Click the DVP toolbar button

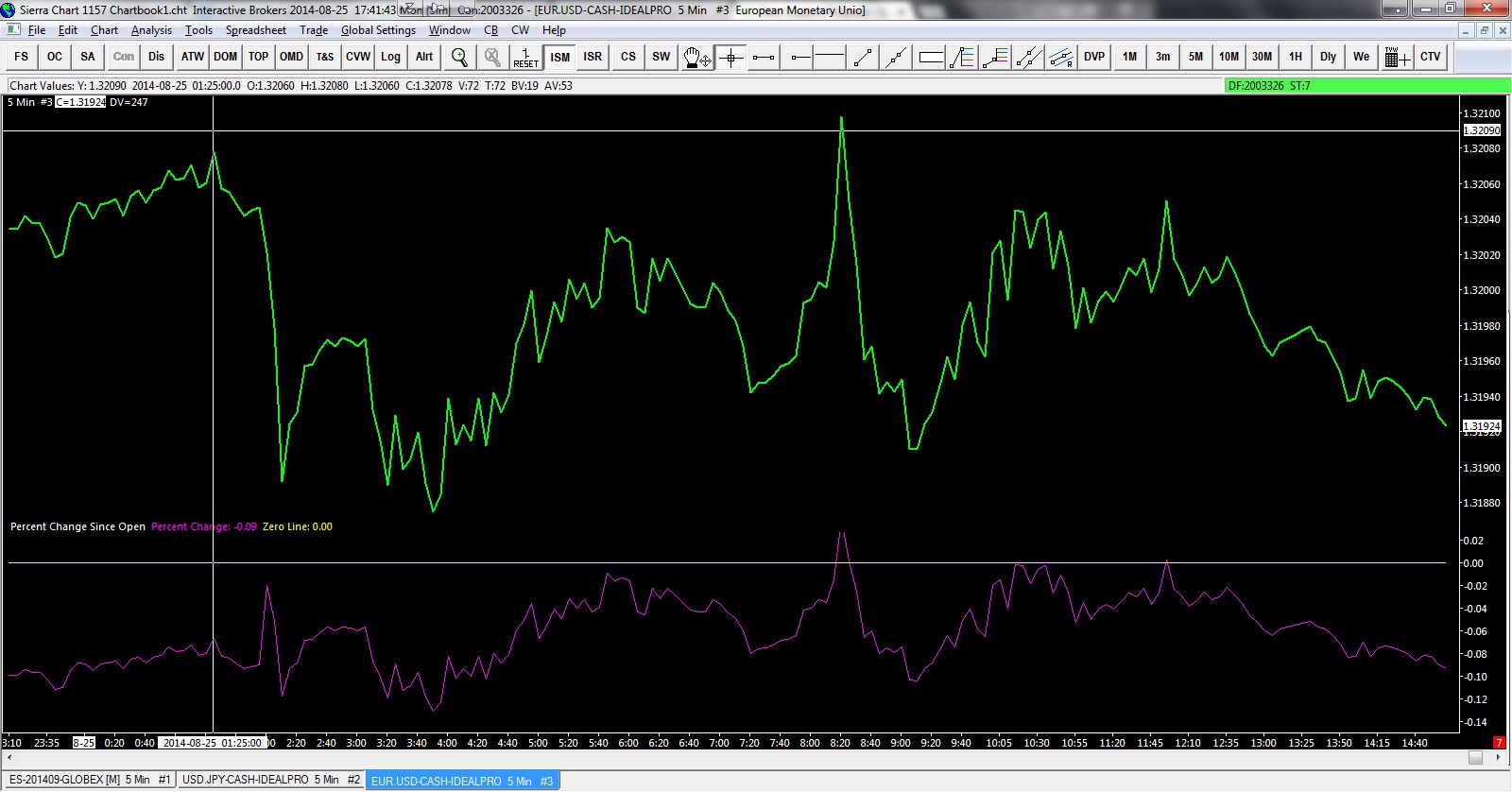tap(1094, 57)
